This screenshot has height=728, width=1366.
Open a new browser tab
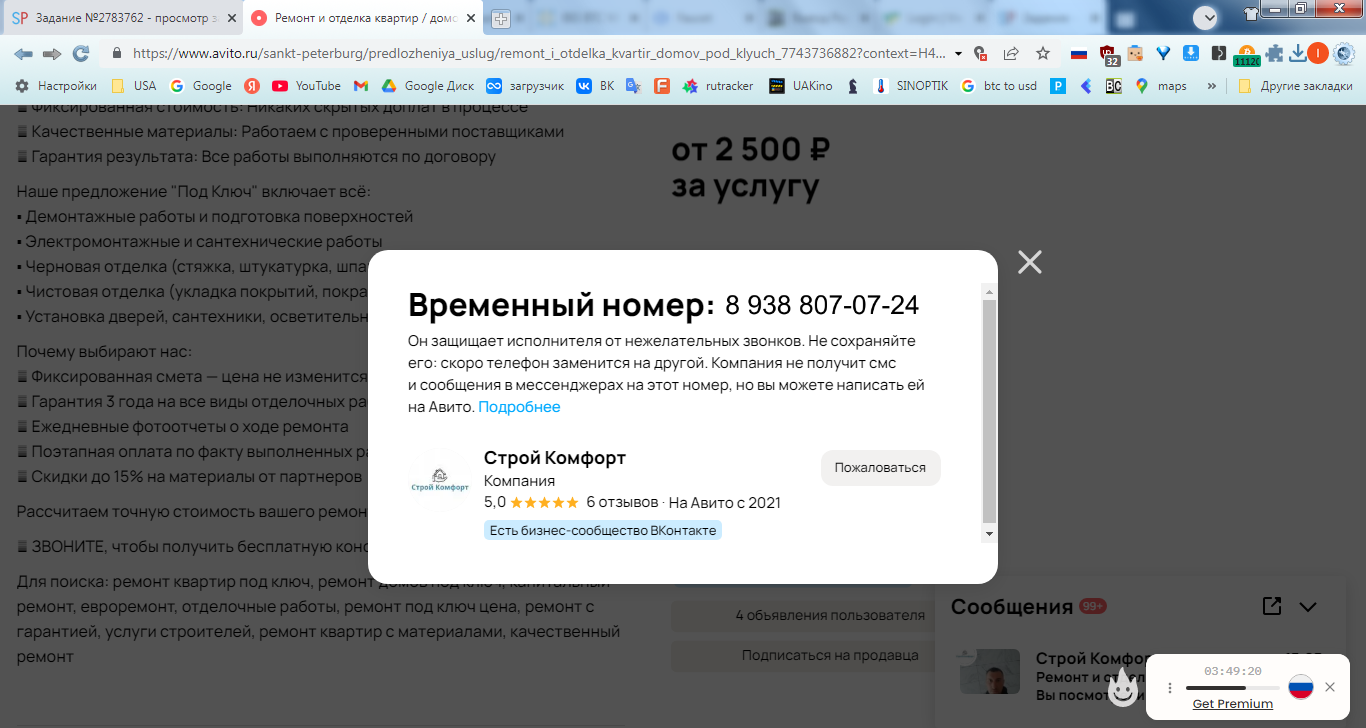[x=501, y=18]
